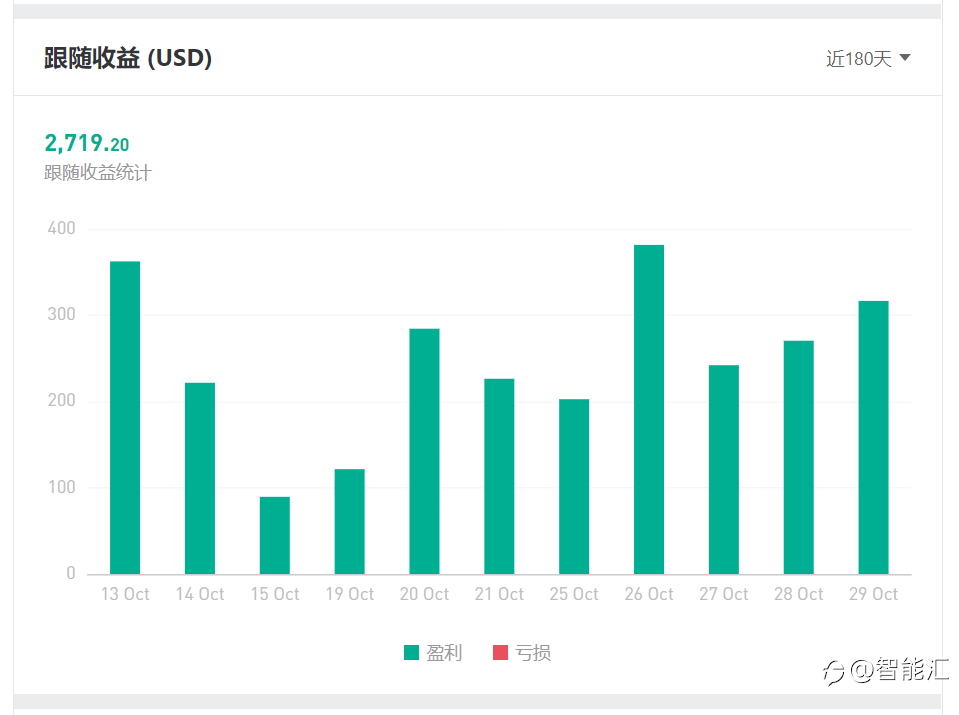Viewport: 959px width, 715px height.
Task: Select the 13 Oct profit bar
Action: click(x=125, y=418)
